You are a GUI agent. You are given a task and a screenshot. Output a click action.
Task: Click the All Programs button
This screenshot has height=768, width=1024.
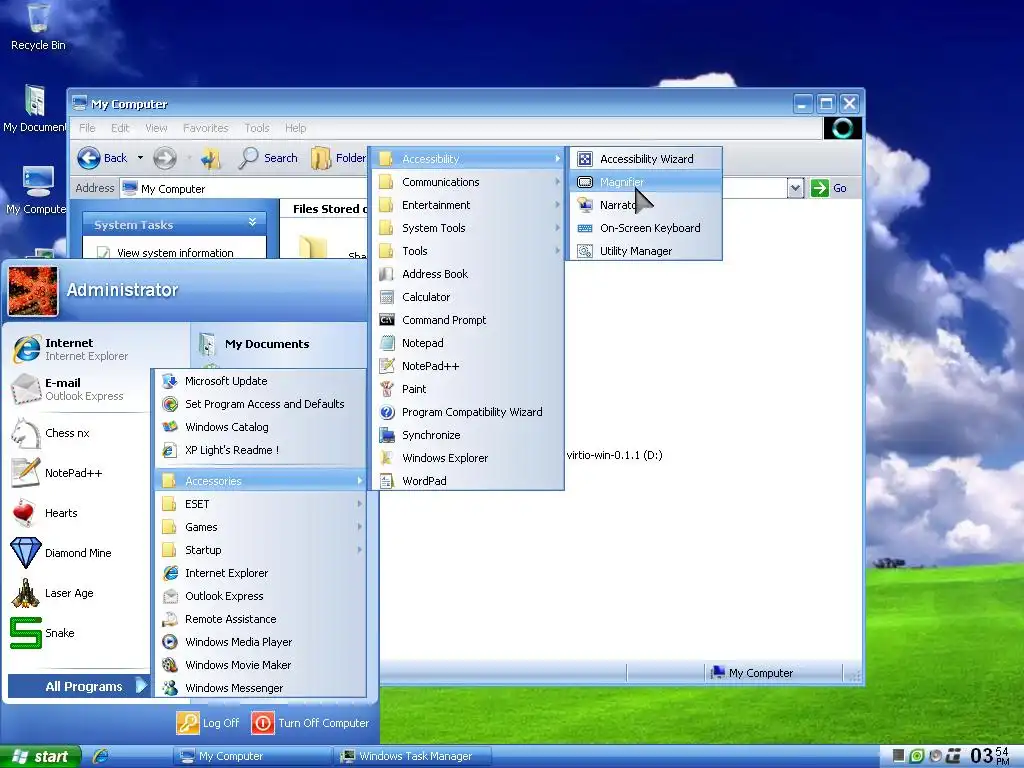tap(79, 686)
